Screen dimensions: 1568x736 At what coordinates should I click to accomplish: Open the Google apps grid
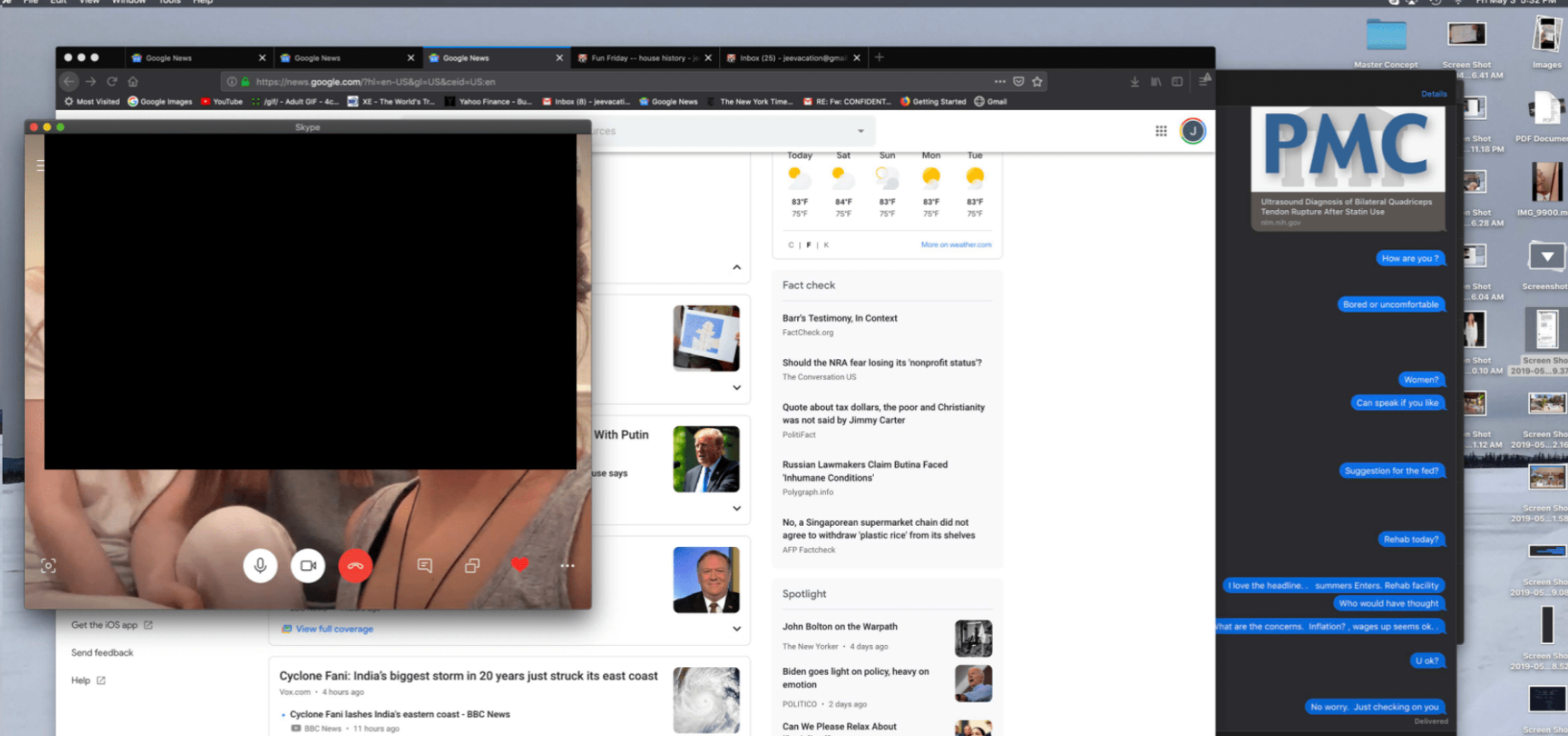coord(1160,131)
